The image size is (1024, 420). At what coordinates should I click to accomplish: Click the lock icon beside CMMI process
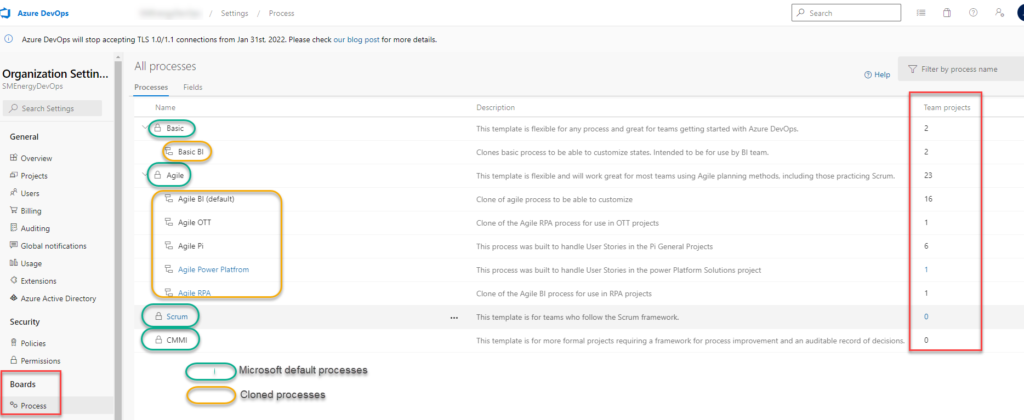pyautogui.click(x=157, y=340)
